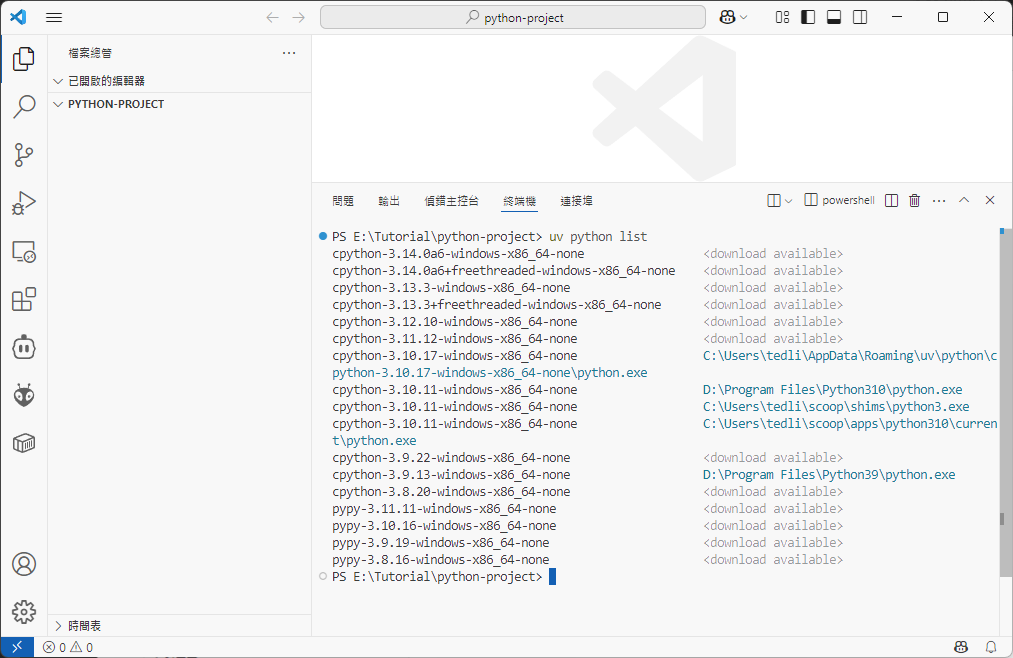The height and width of the screenshot is (658, 1013).
Task: Select the Source Control icon
Action: (24, 155)
